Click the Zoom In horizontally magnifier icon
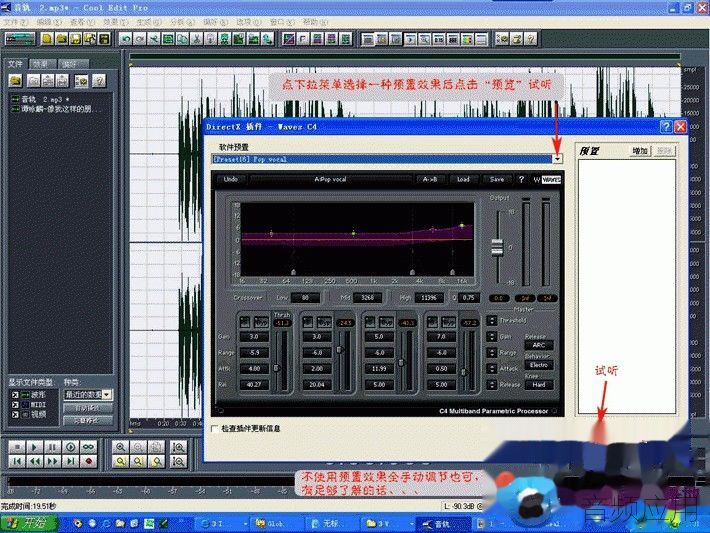Screen dimensions: 710x533 (120, 447)
